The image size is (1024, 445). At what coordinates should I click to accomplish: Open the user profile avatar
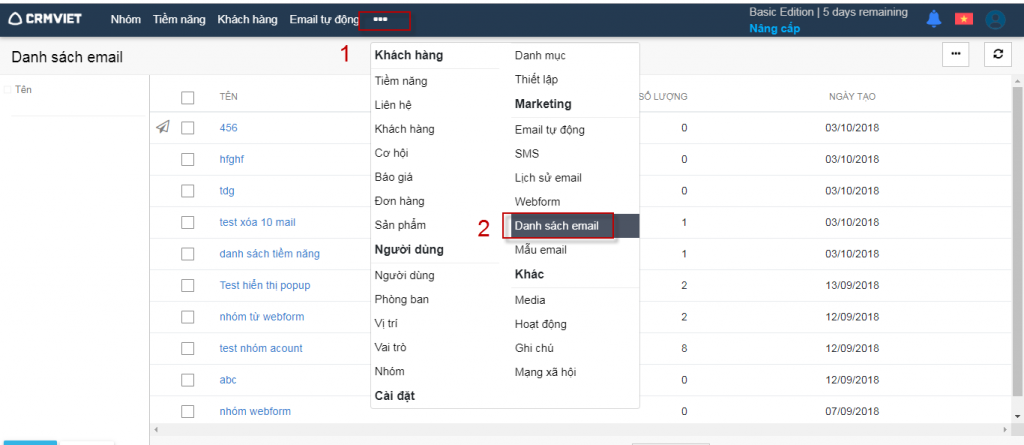coord(994,19)
